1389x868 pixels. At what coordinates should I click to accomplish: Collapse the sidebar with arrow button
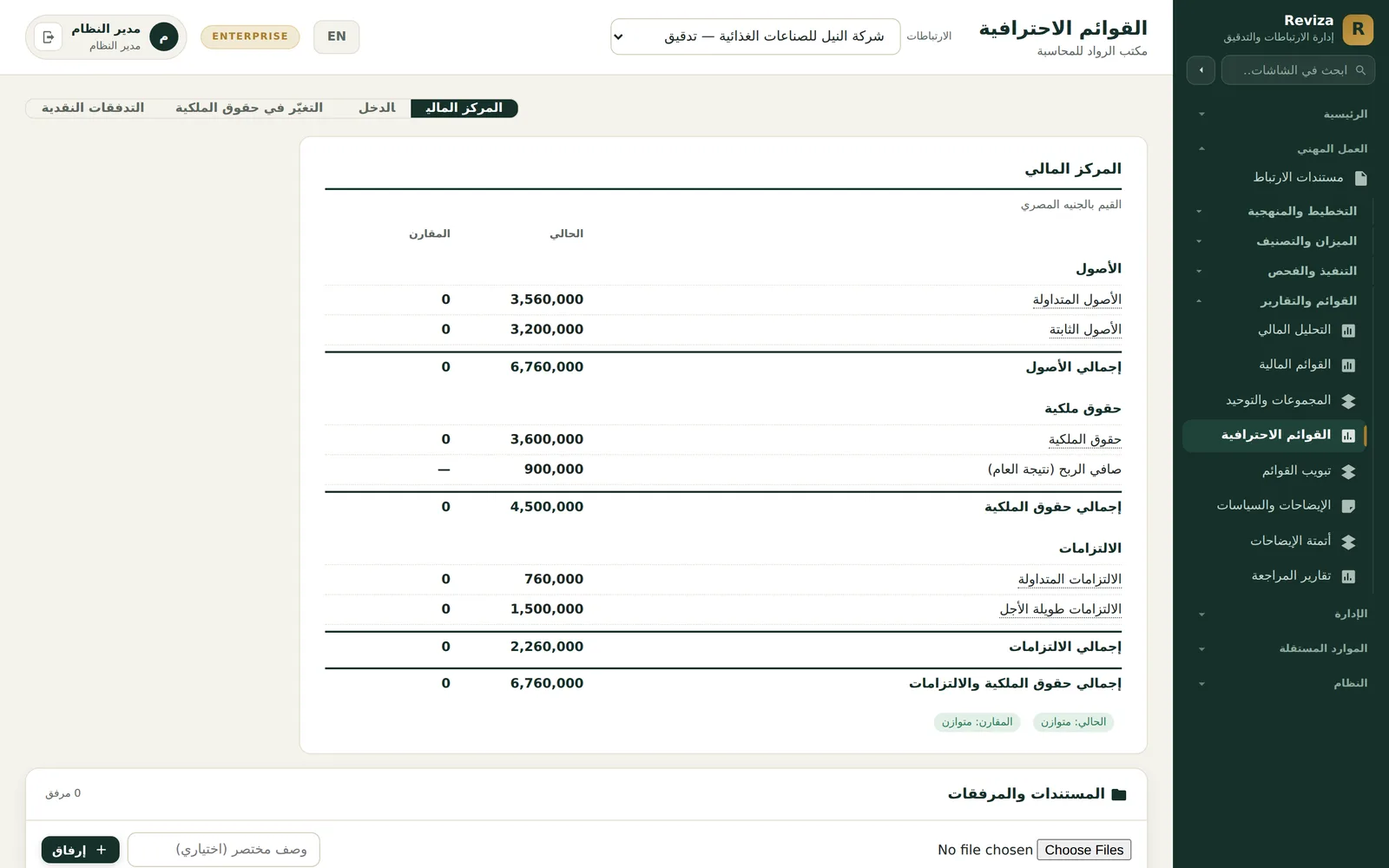coord(1201,70)
